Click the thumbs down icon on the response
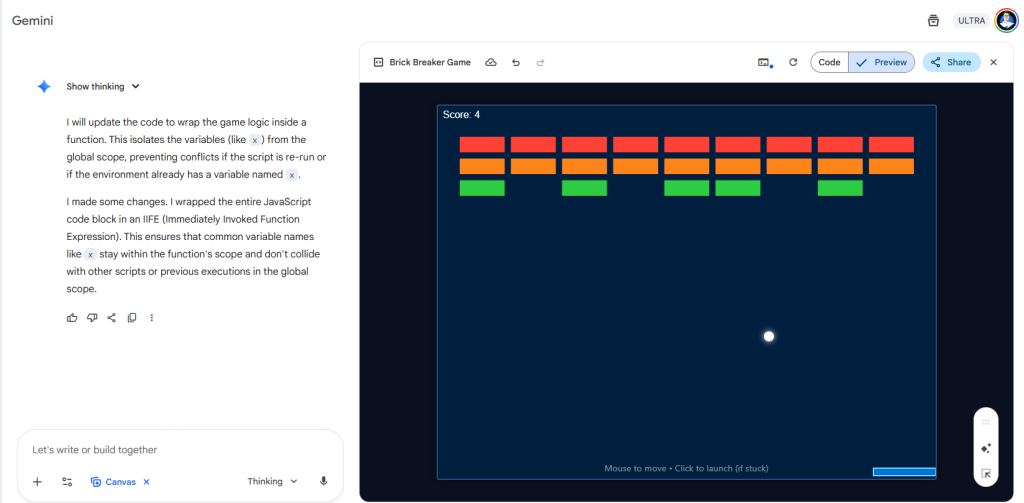Image resolution: width=1024 pixels, height=503 pixels. [91, 318]
